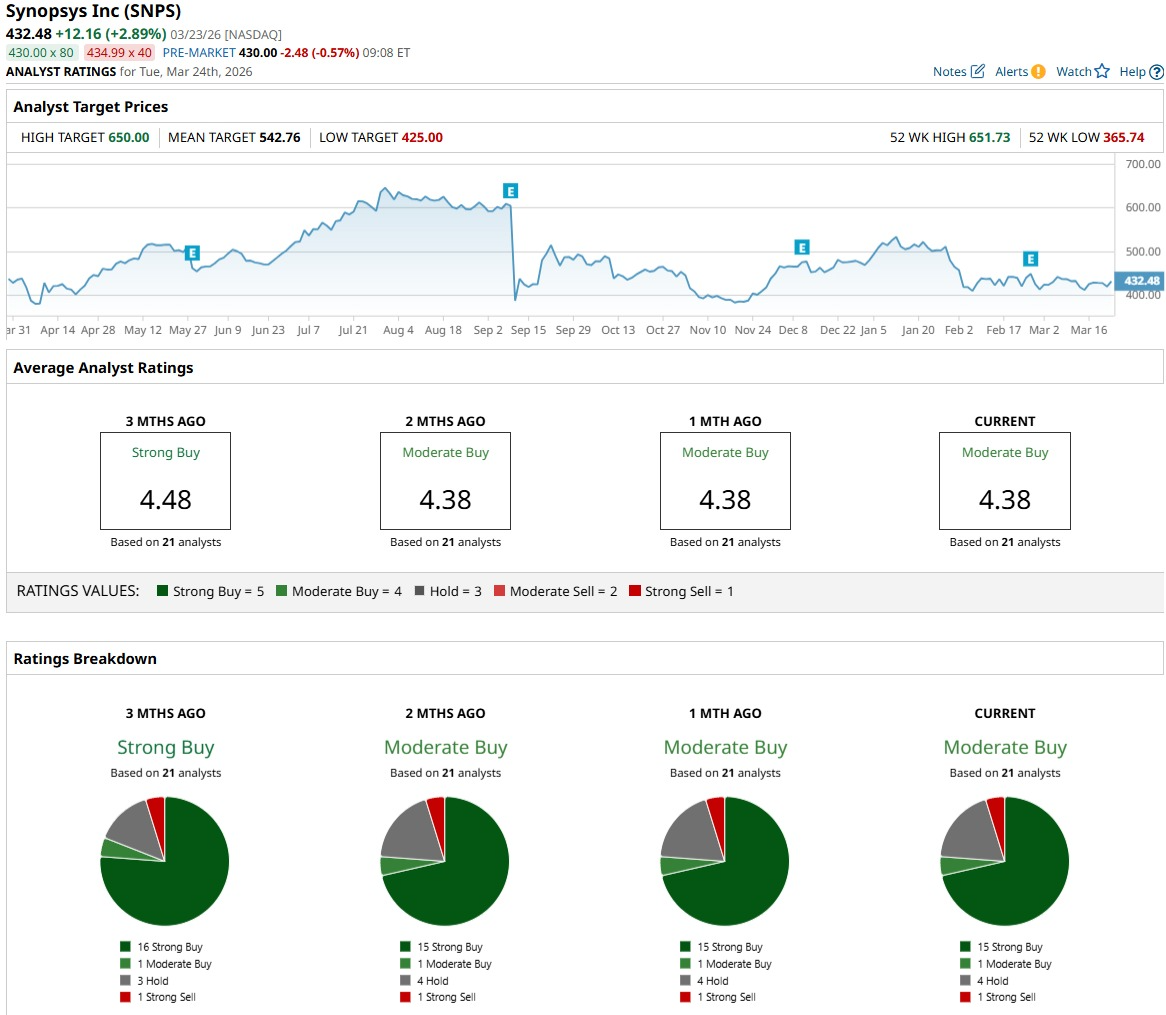1166x1015 pixels.
Task: Click the light green Moderate Buy legend swatch
Action: [281, 590]
